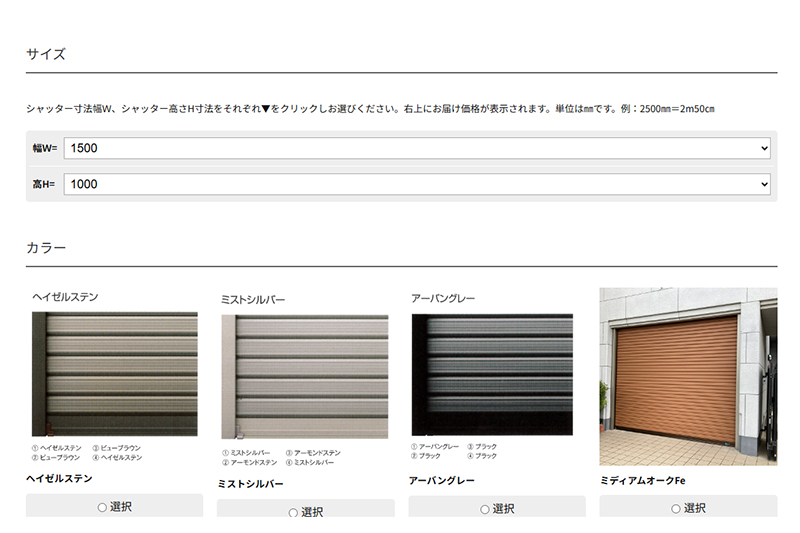Image resolution: width=800 pixels, height=533 pixels.
Task: Click the bold アーバングレー label below image
Action: point(442,480)
